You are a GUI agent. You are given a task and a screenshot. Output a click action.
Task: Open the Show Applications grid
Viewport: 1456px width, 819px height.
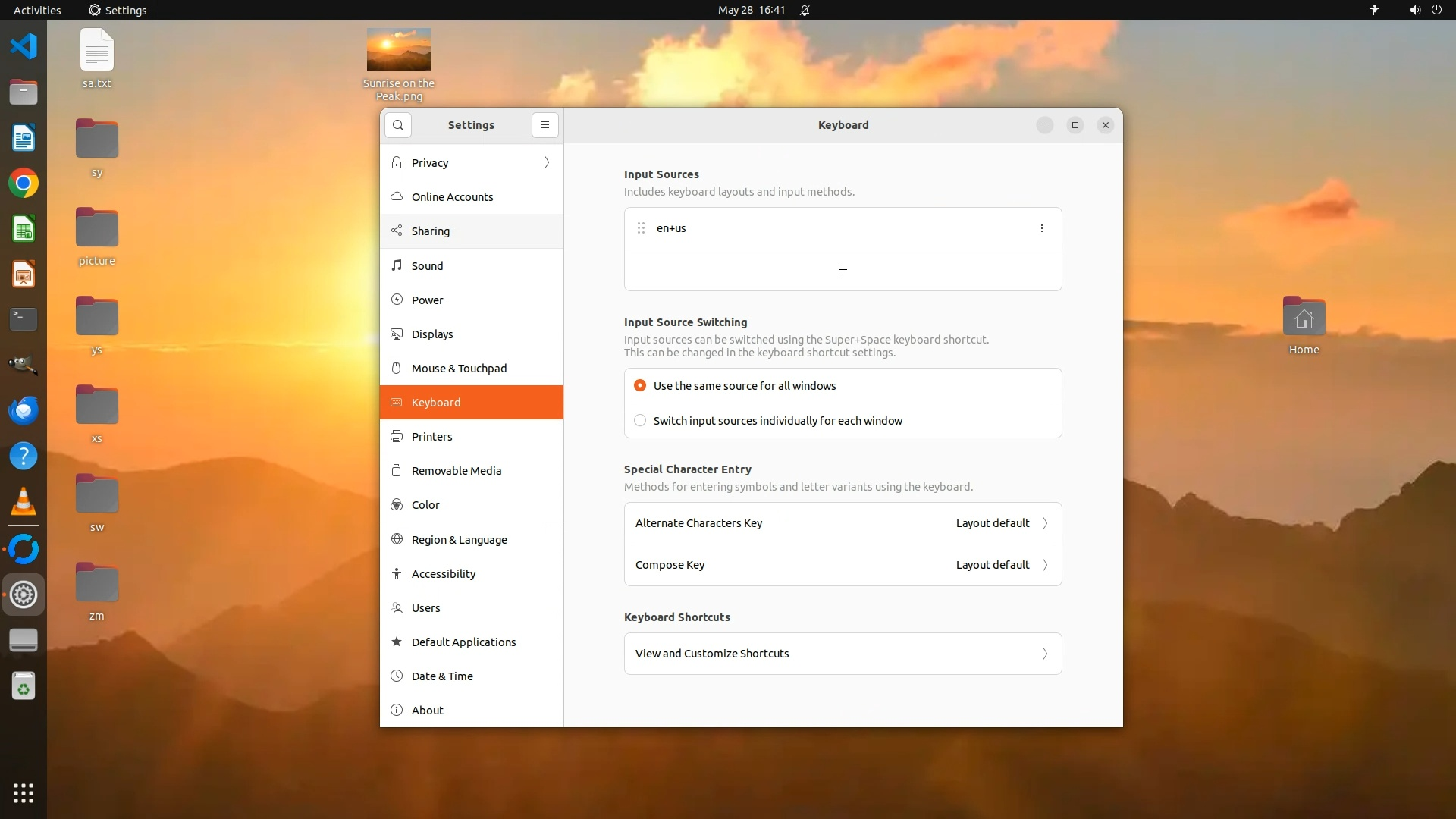coord(24,793)
